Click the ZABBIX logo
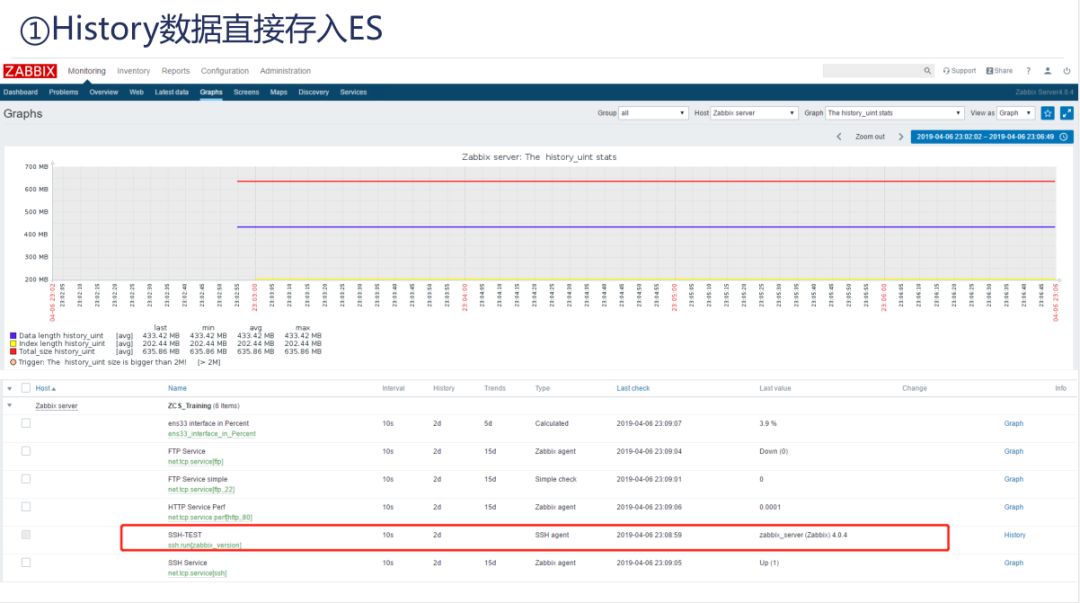The width and height of the screenshot is (1080, 603). [x=30, y=71]
